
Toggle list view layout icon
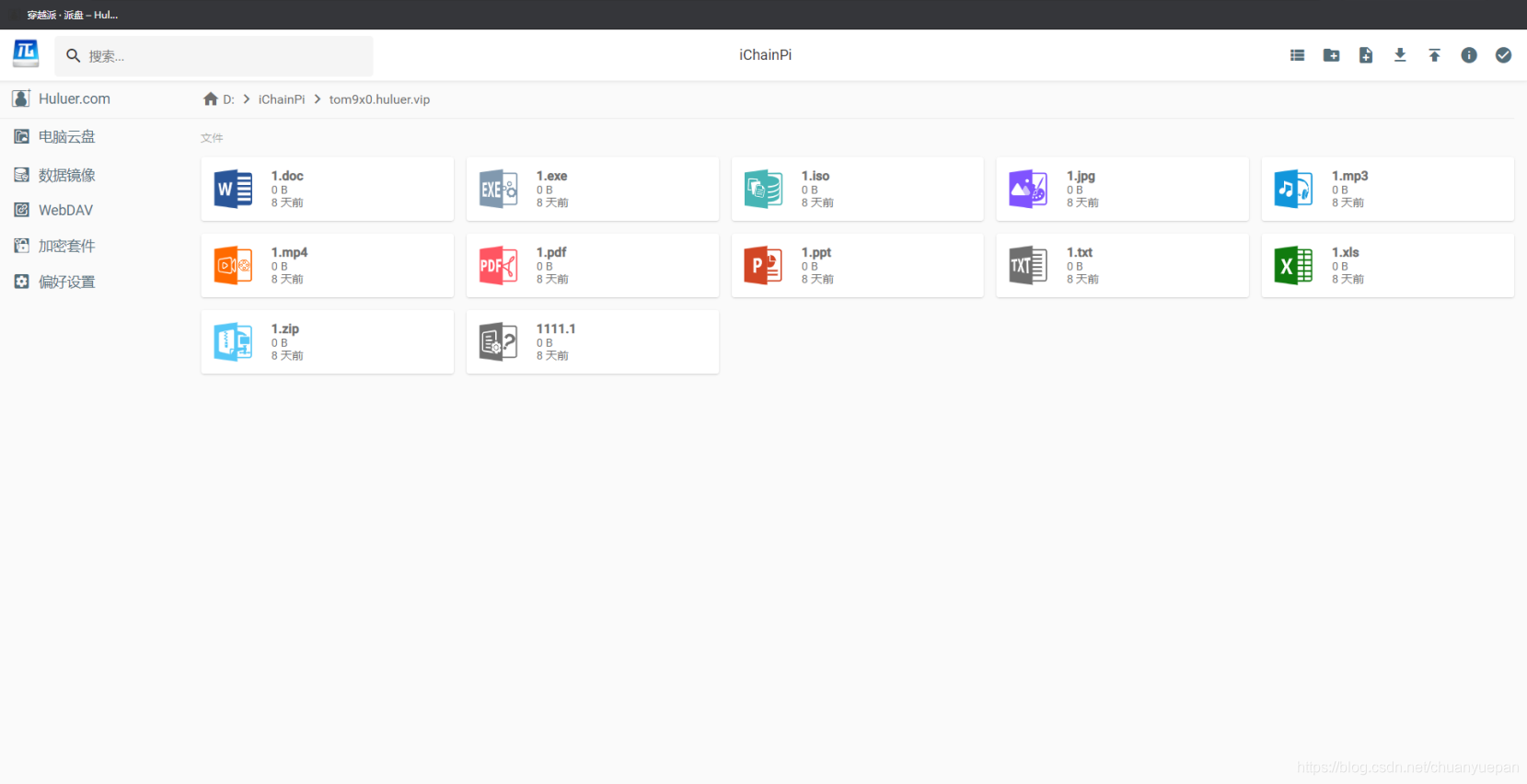(1297, 55)
